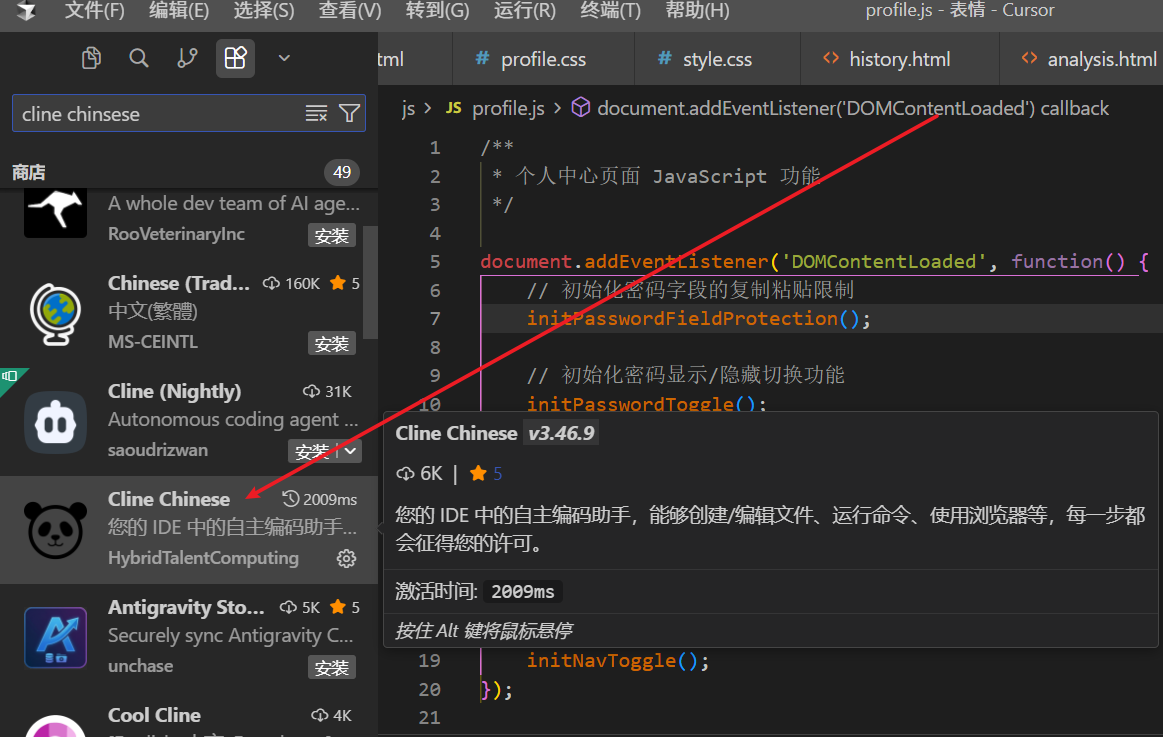1163x737 pixels.
Task: Install the RooVeterinaryInc extension
Action: point(332,236)
